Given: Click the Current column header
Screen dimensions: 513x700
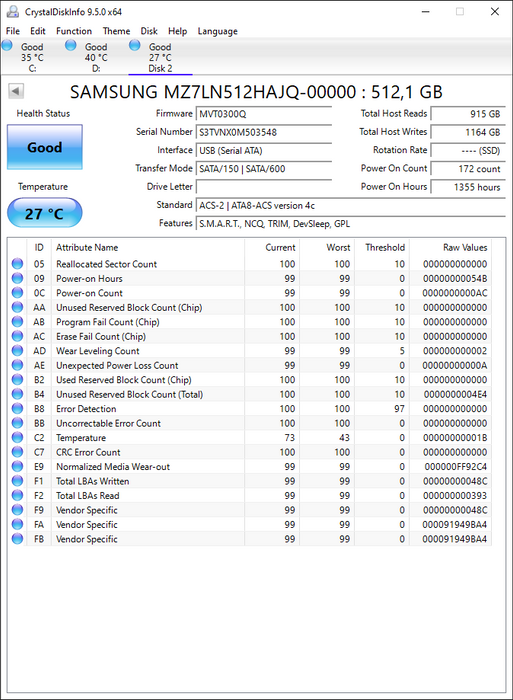Looking at the screenshot, I should point(272,247).
